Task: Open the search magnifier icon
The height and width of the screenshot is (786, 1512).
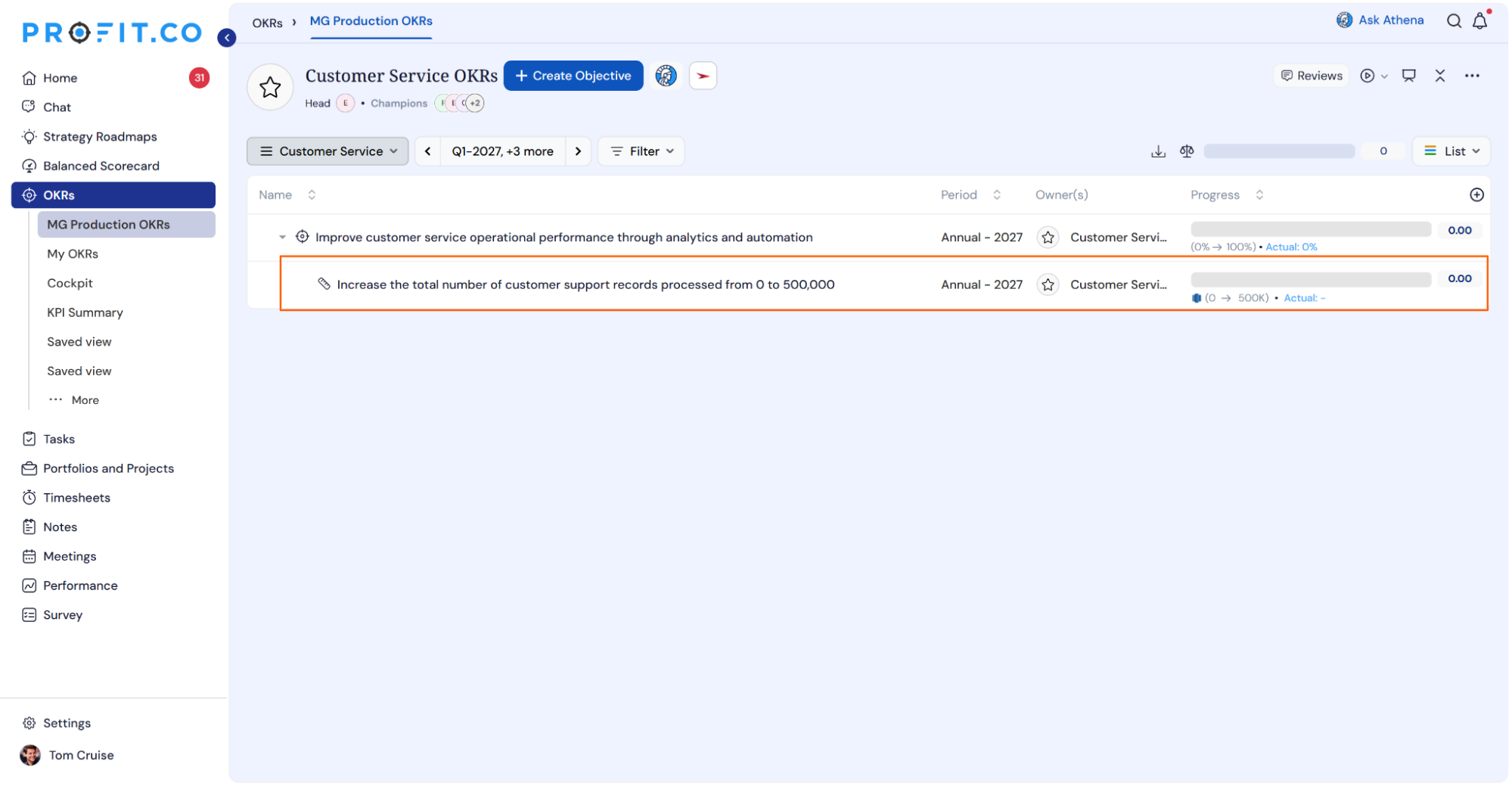Action: tap(1454, 21)
